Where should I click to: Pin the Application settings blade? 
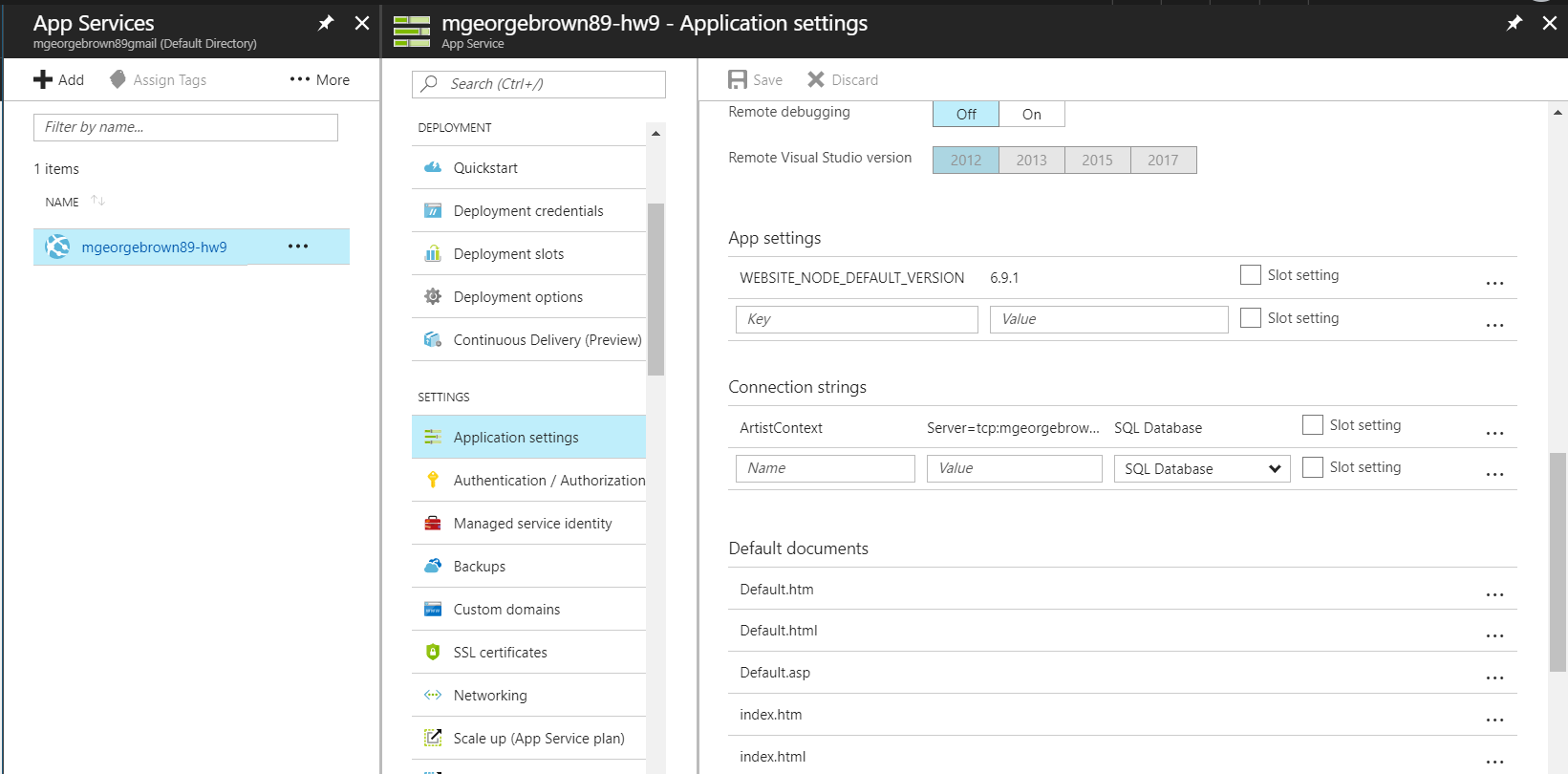(x=1514, y=23)
